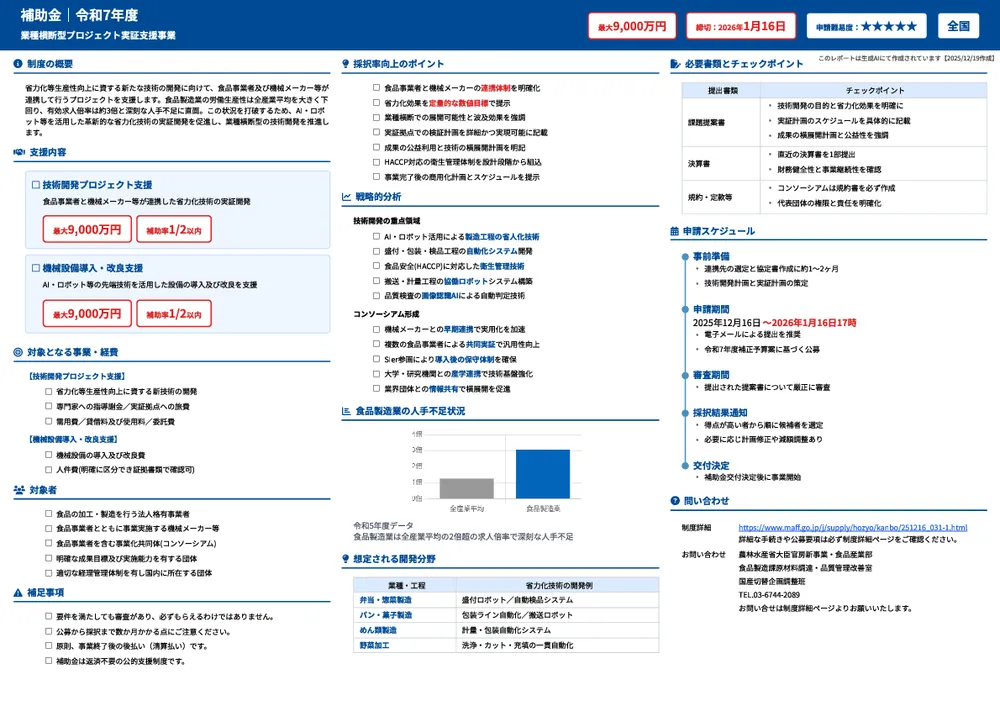Click the icon beside 想定される開発分野
This screenshot has width=1000, height=706.
click(x=346, y=559)
